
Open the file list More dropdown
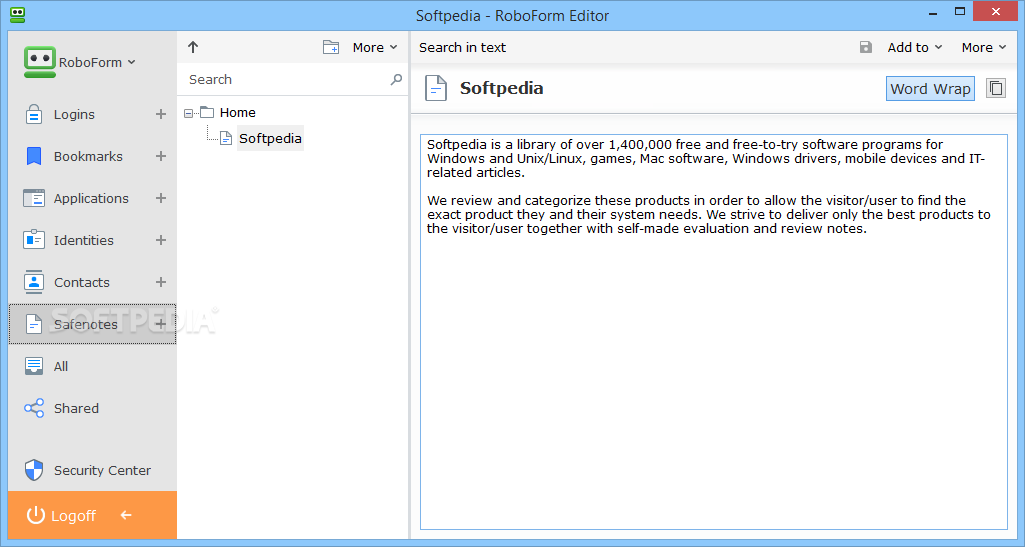click(x=375, y=47)
